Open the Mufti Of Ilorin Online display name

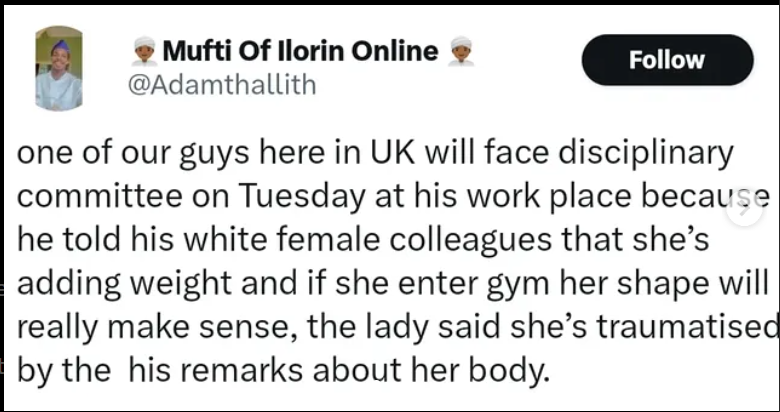tap(300, 51)
